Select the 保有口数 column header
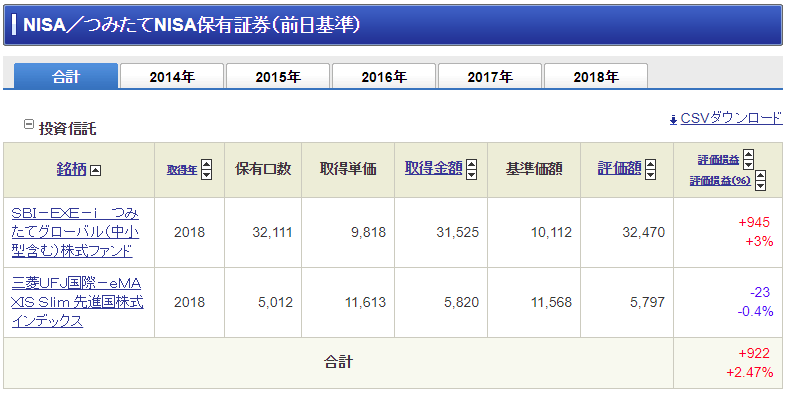This screenshot has height=394, width=797. click(263, 169)
